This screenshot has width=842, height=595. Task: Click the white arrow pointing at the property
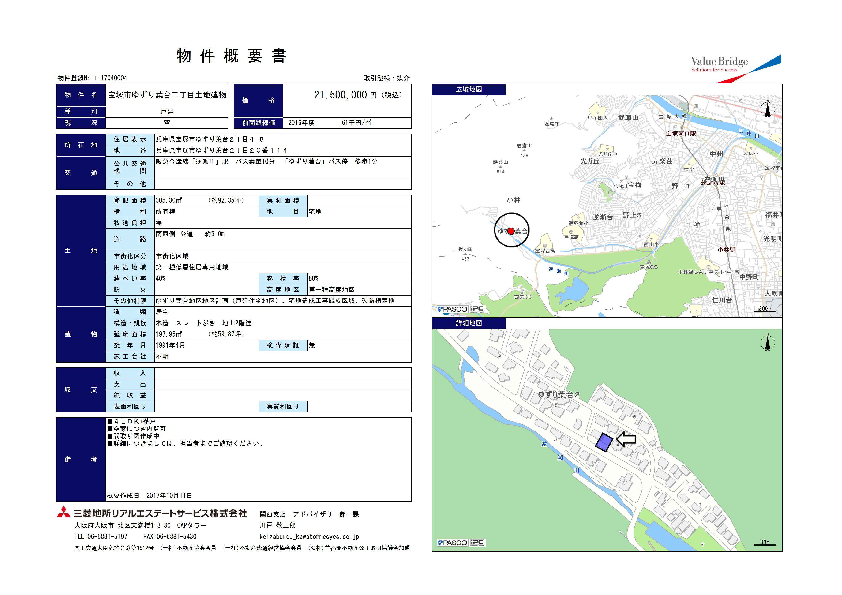(626, 439)
